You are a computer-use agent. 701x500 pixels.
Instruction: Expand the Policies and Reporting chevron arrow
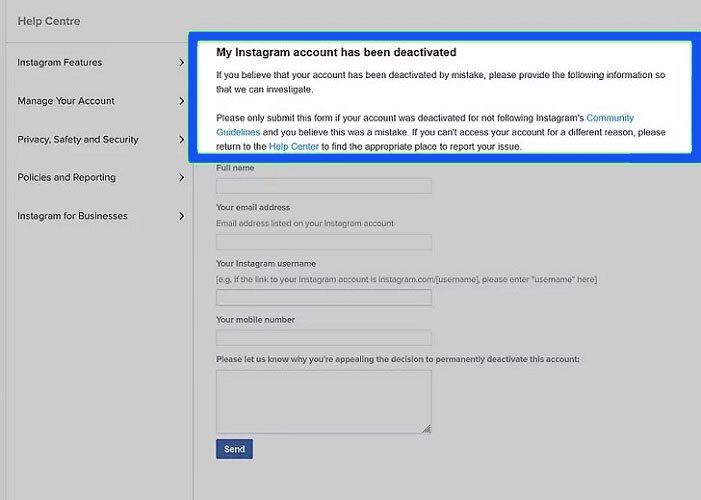181,178
